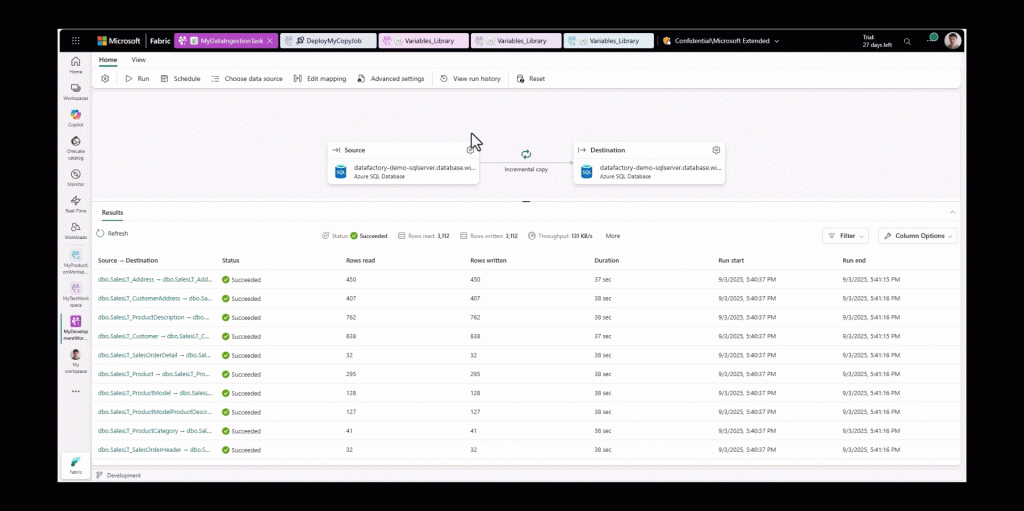This screenshot has width=1024, height=511.
Task: Close the MyDataIngestionTask tab
Action: 271,41
